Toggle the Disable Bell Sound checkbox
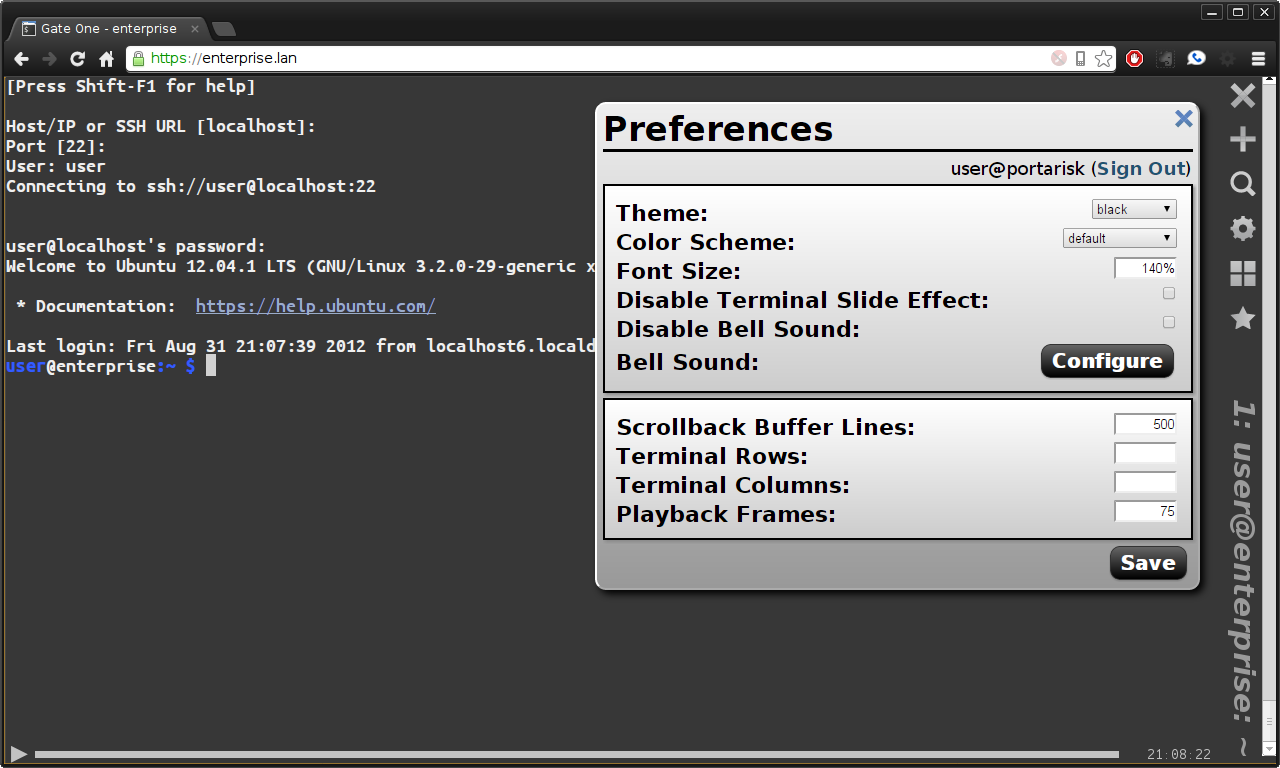Image resolution: width=1280 pixels, height=768 pixels. point(1168,323)
